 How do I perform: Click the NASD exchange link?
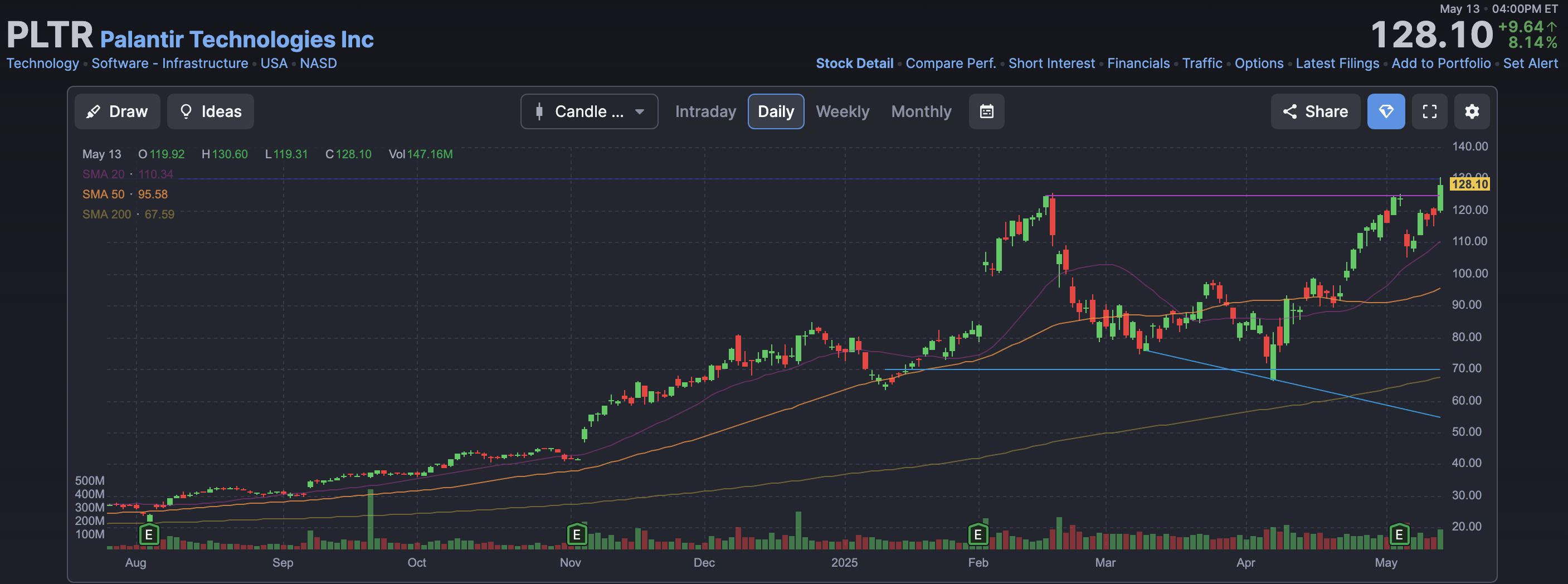tap(318, 64)
